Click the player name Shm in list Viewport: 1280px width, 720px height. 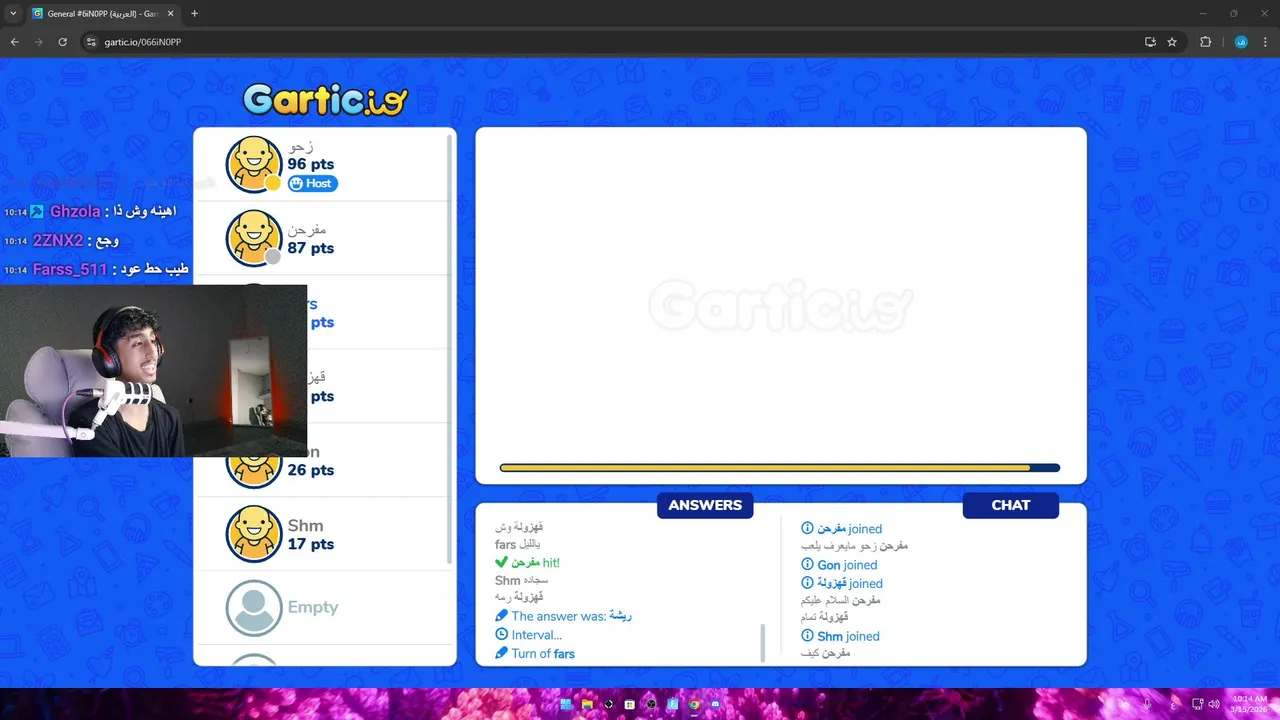tap(305, 525)
